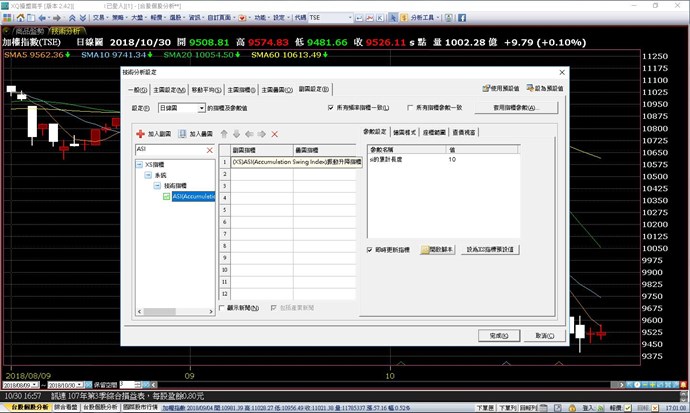Viewport: 690px width, 413px height.
Task: Click the red plus 加入副圖 icon
Action: (x=141, y=133)
